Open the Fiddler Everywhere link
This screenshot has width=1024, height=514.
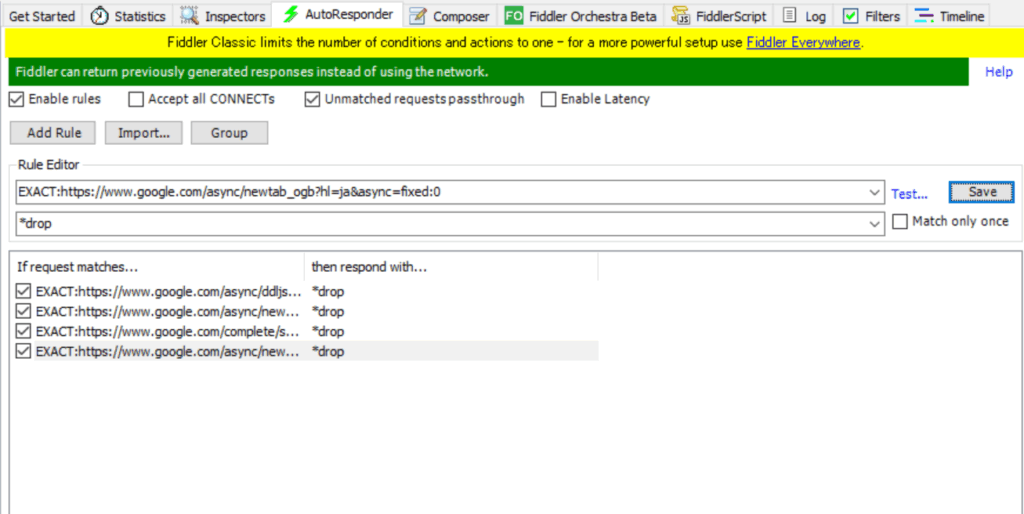tap(803, 42)
